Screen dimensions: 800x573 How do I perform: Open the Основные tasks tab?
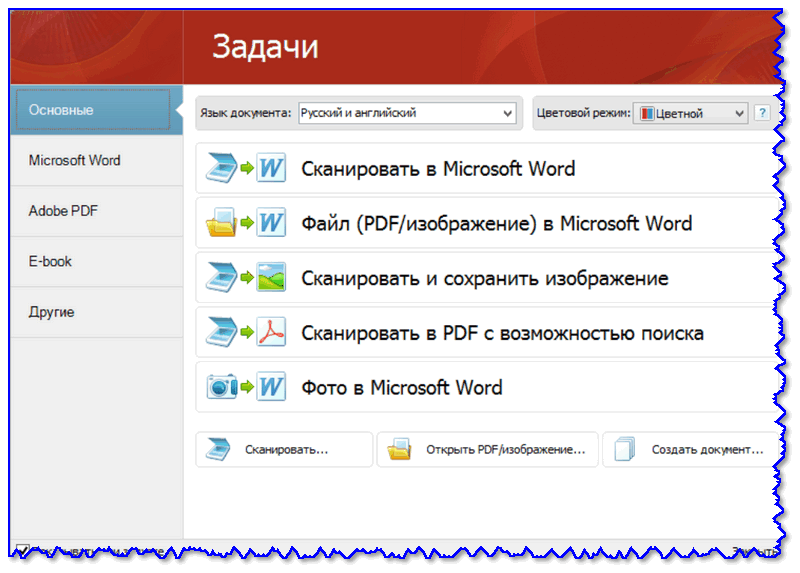tap(96, 110)
